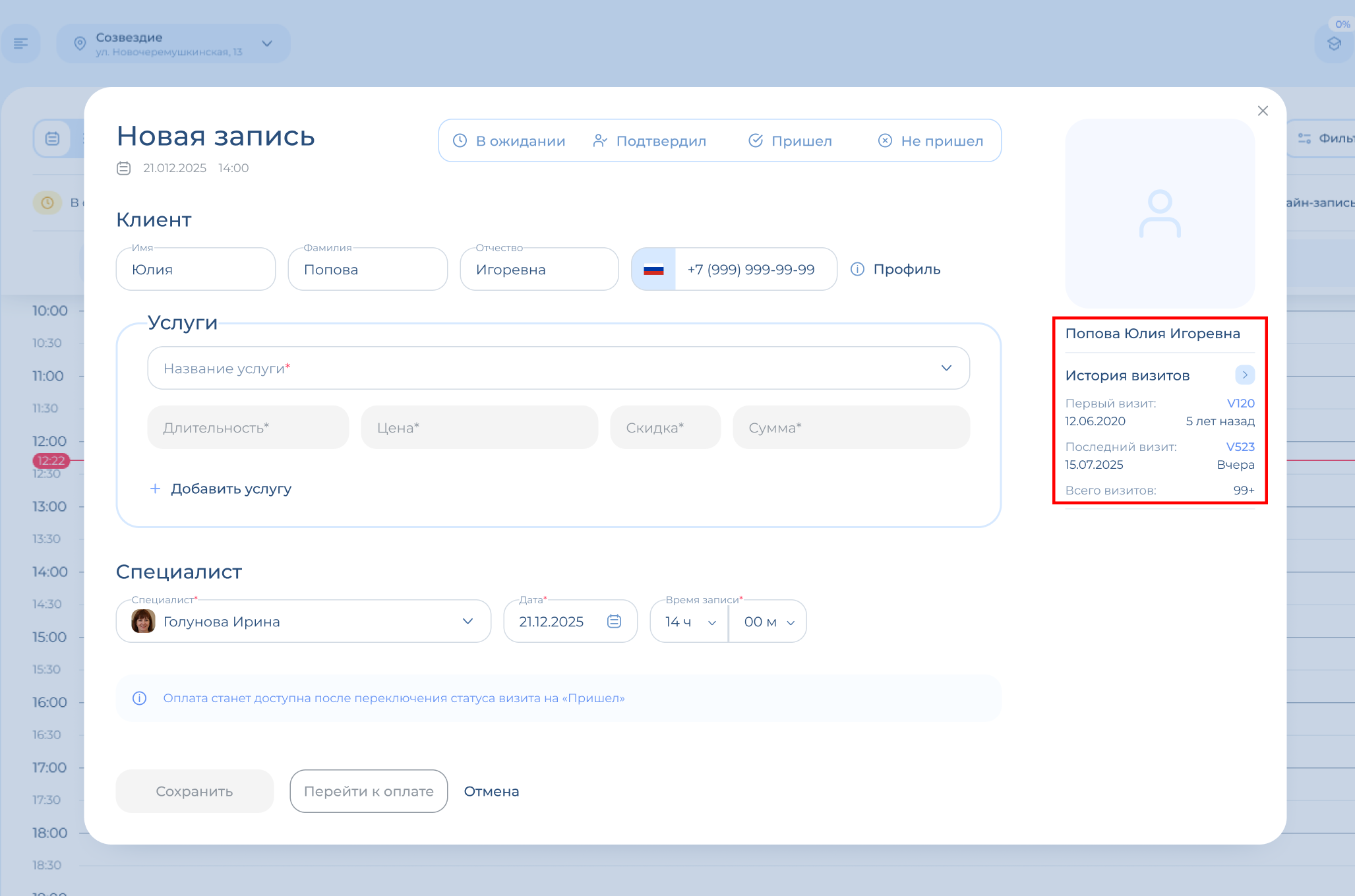
Task: Open the minutes dropdown showing 00 м
Action: 768,621
